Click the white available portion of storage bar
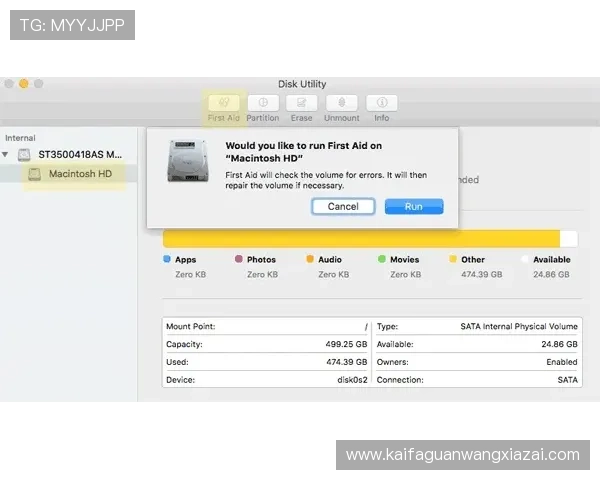This screenshot has height=480, width=600. pos(569,238)
